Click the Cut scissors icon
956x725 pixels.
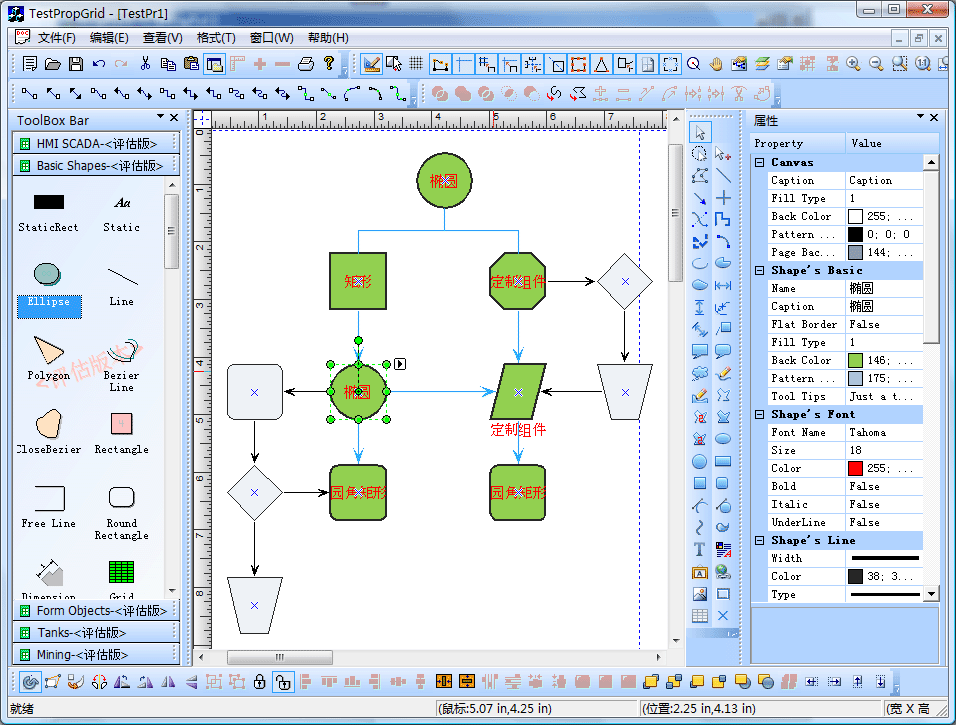pyautogui.click(x=145, y=64)
